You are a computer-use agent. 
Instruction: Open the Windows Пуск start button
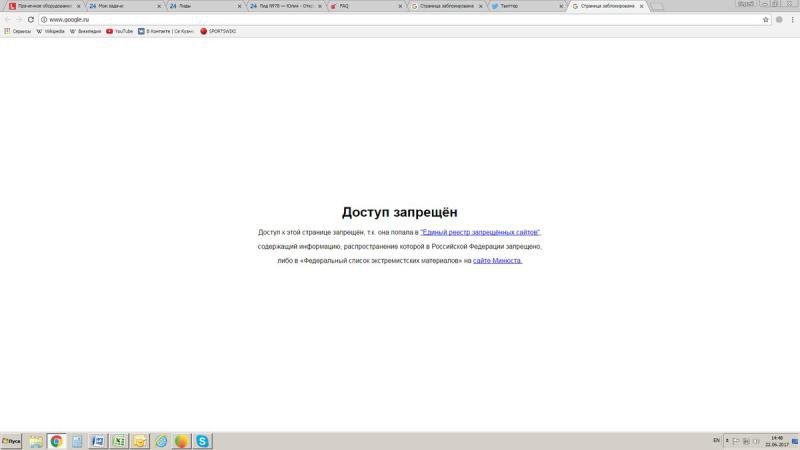(x=12, y=441)
